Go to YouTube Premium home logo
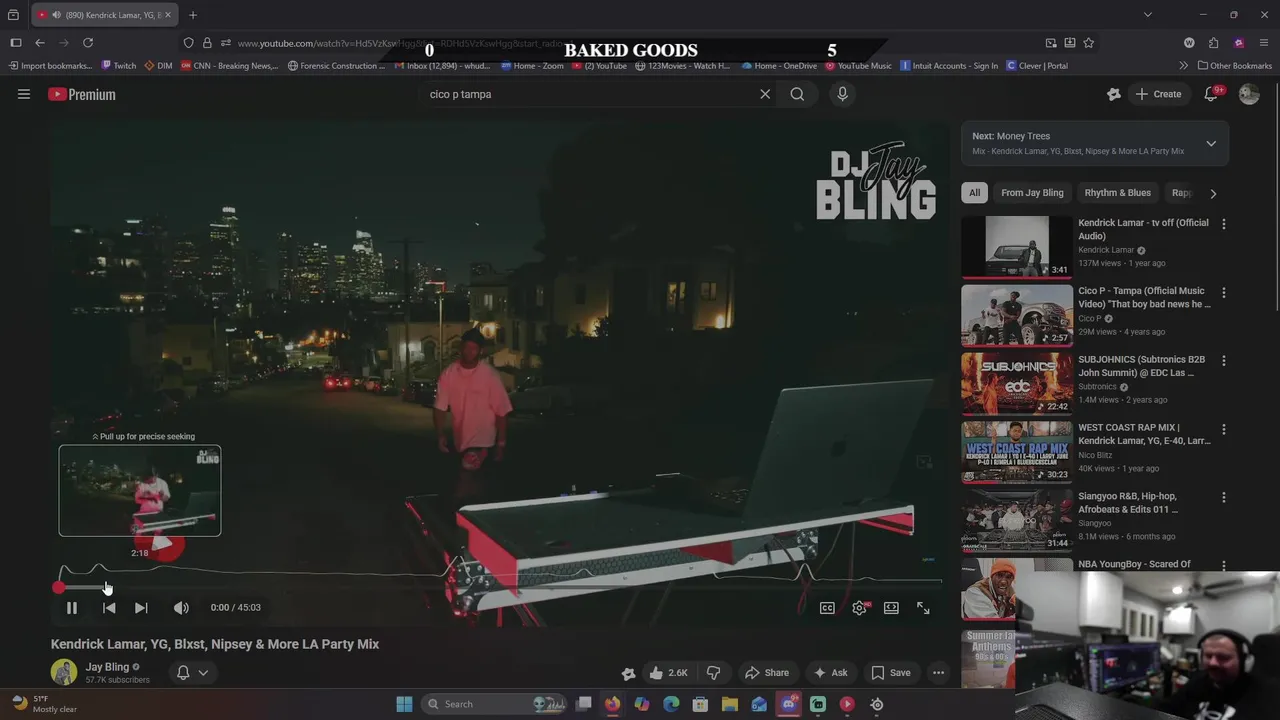Screen dimensions: 1280x720 click(82, 94)
